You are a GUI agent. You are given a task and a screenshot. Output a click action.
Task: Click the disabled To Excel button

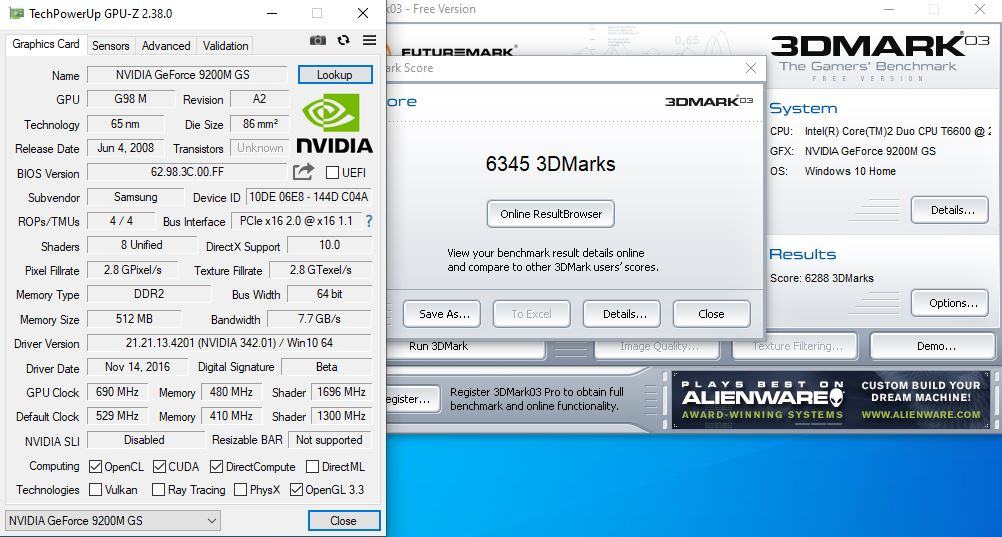pyautogui.click(x=532, y=314)
